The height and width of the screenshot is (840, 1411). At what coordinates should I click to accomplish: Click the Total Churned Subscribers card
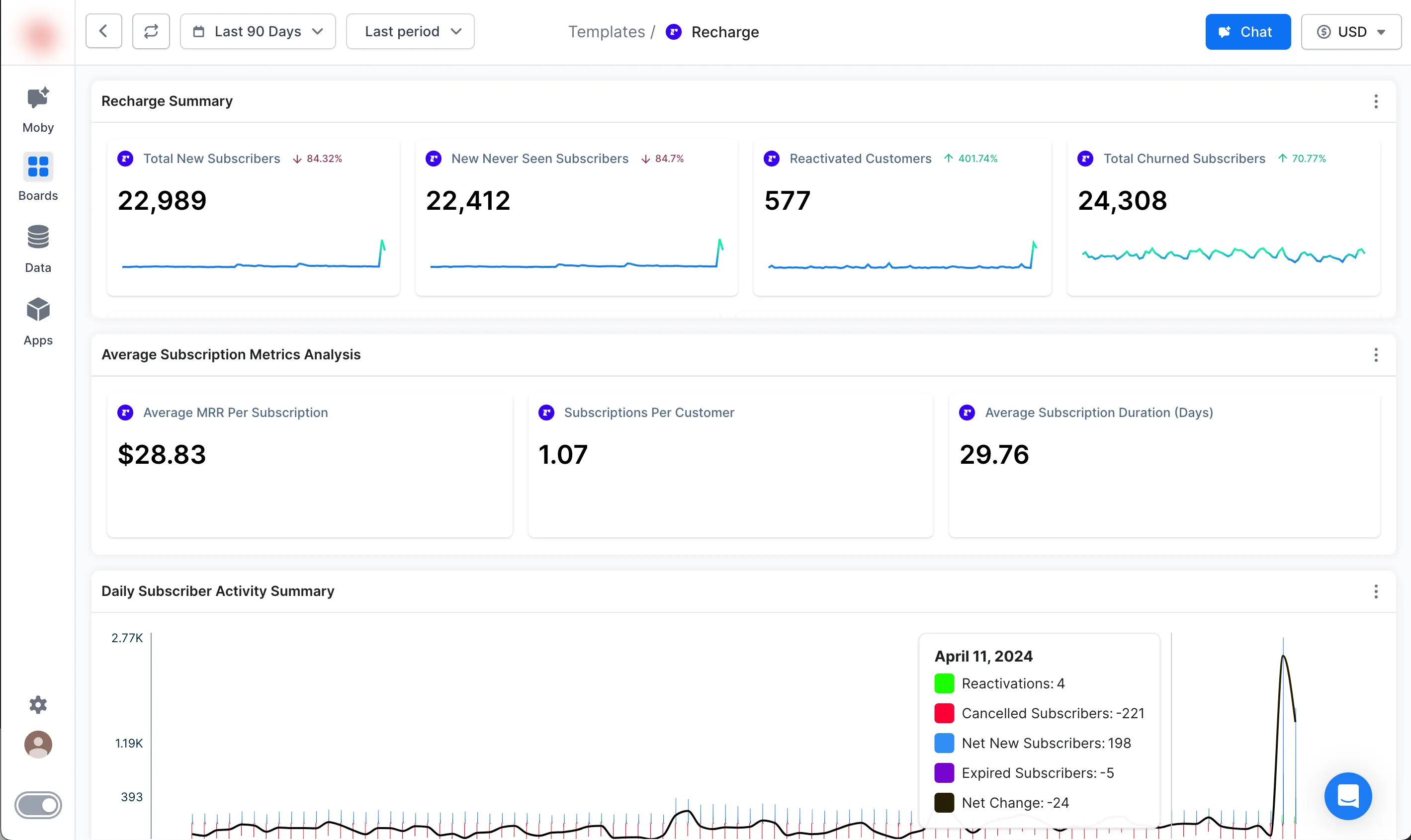1223,218
